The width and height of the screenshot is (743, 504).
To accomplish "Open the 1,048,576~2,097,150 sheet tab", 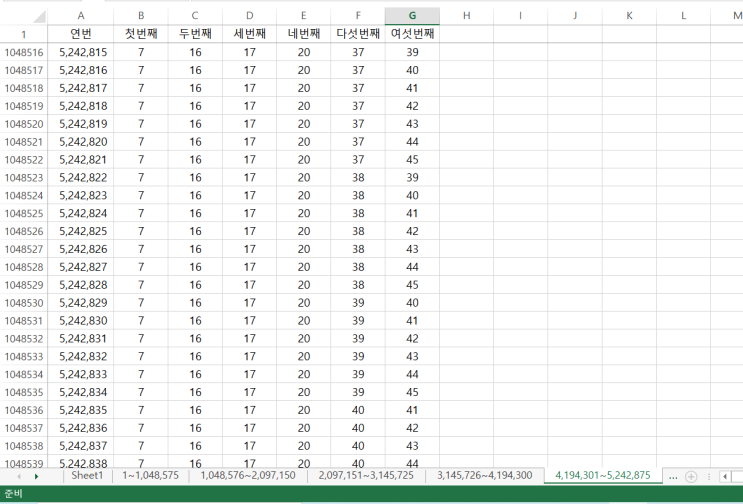I will point(248,475).
